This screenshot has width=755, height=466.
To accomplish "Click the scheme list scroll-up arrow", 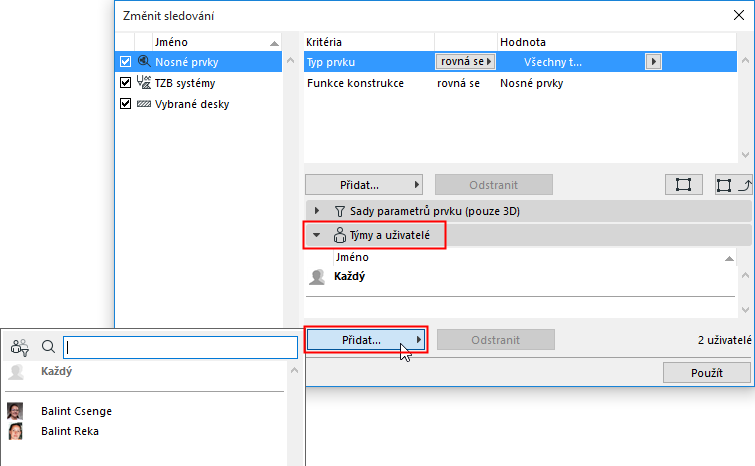I will coord(290,61).
